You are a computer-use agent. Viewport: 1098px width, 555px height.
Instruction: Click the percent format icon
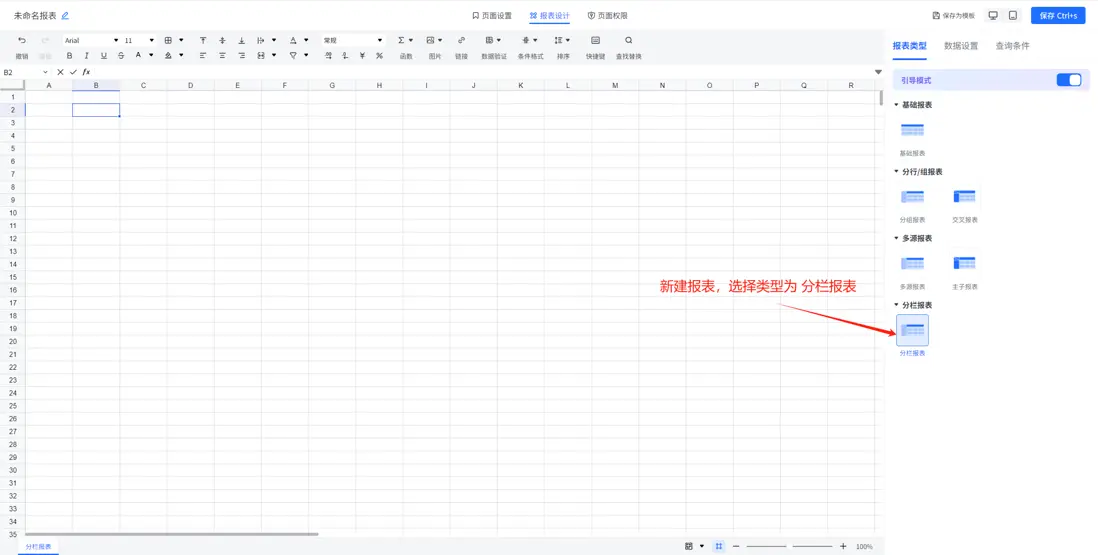point(380,55)
